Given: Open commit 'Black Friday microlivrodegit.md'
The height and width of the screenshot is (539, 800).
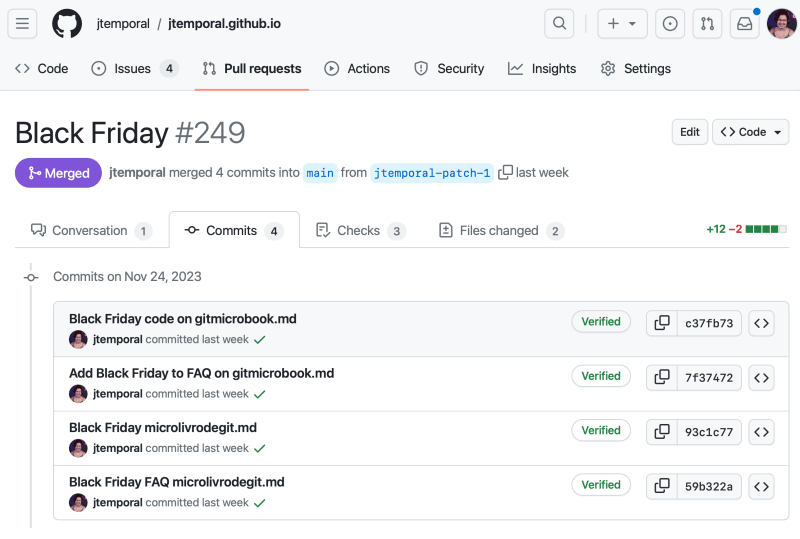Looking at the screenshot, I should (x=163, y=428).
